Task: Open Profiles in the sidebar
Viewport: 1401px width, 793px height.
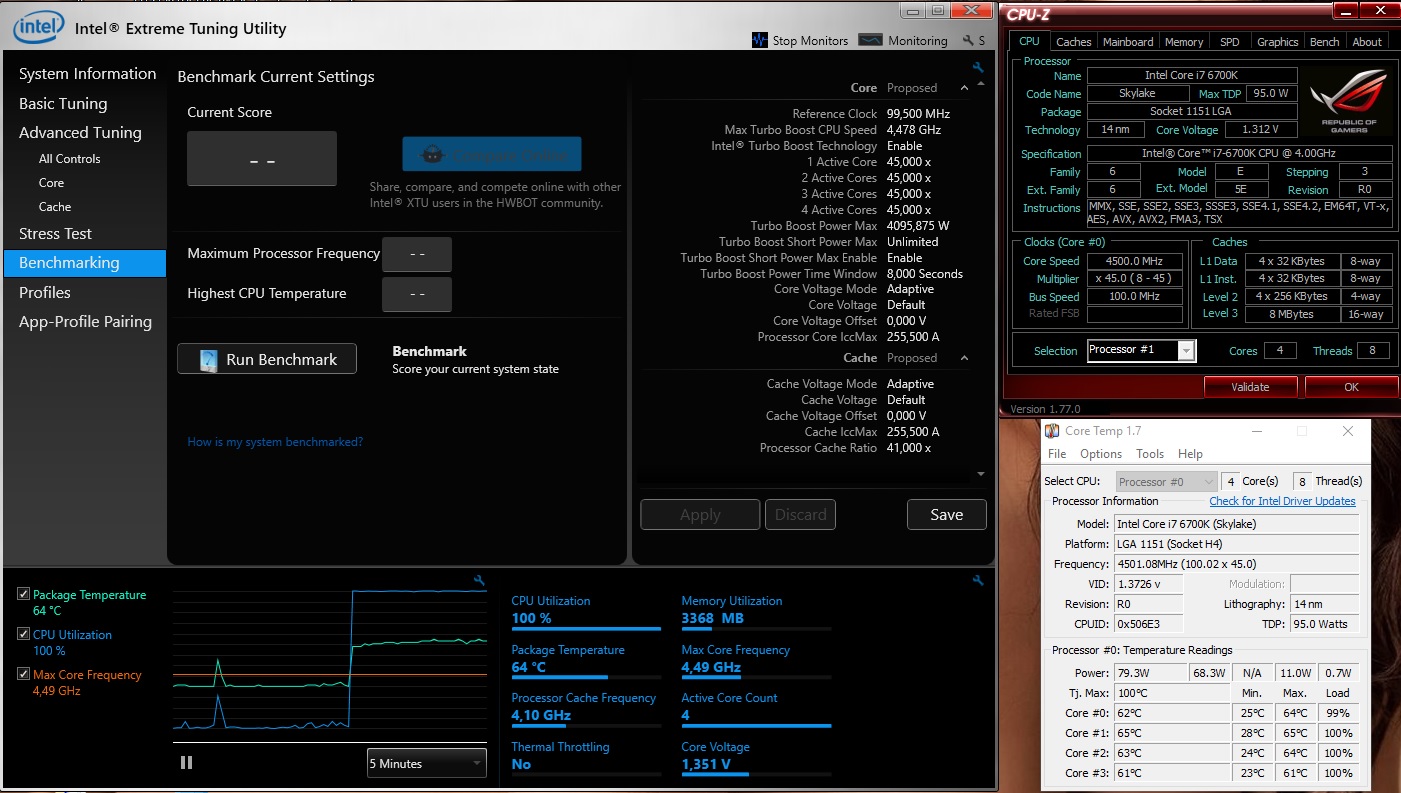Action: click(45, 293)
